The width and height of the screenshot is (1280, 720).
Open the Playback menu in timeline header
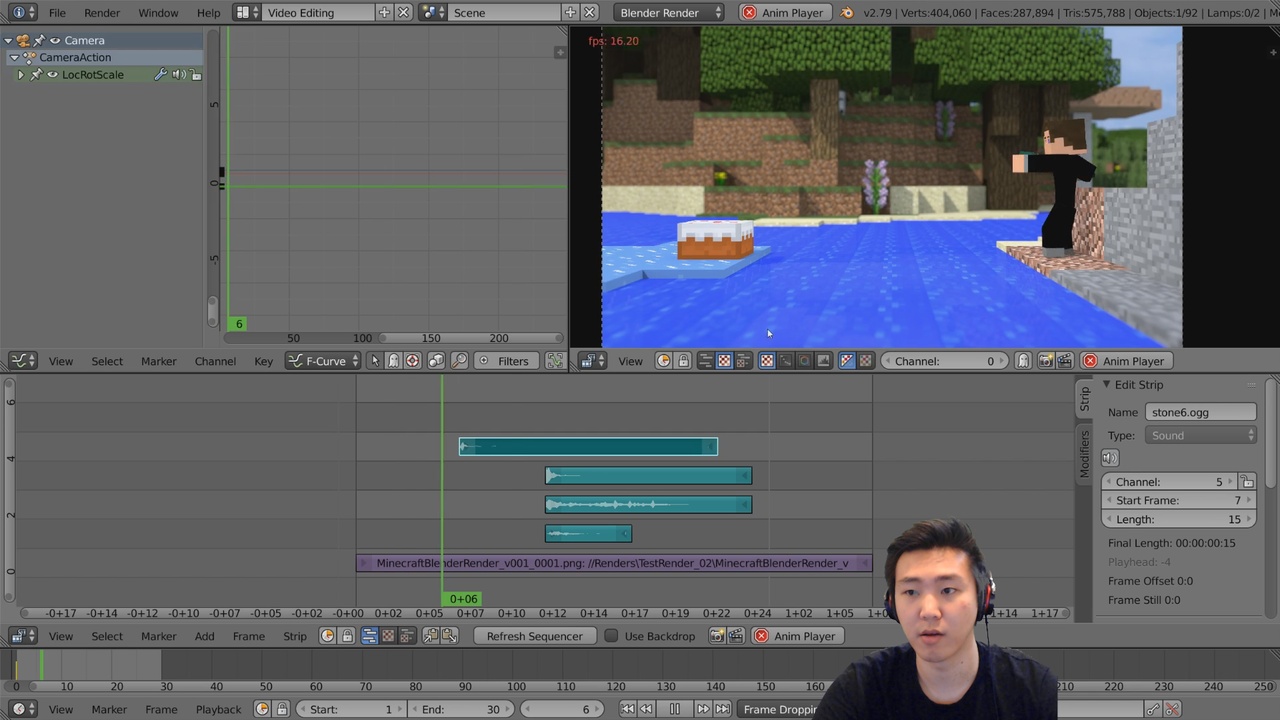[x=218, y=709]
